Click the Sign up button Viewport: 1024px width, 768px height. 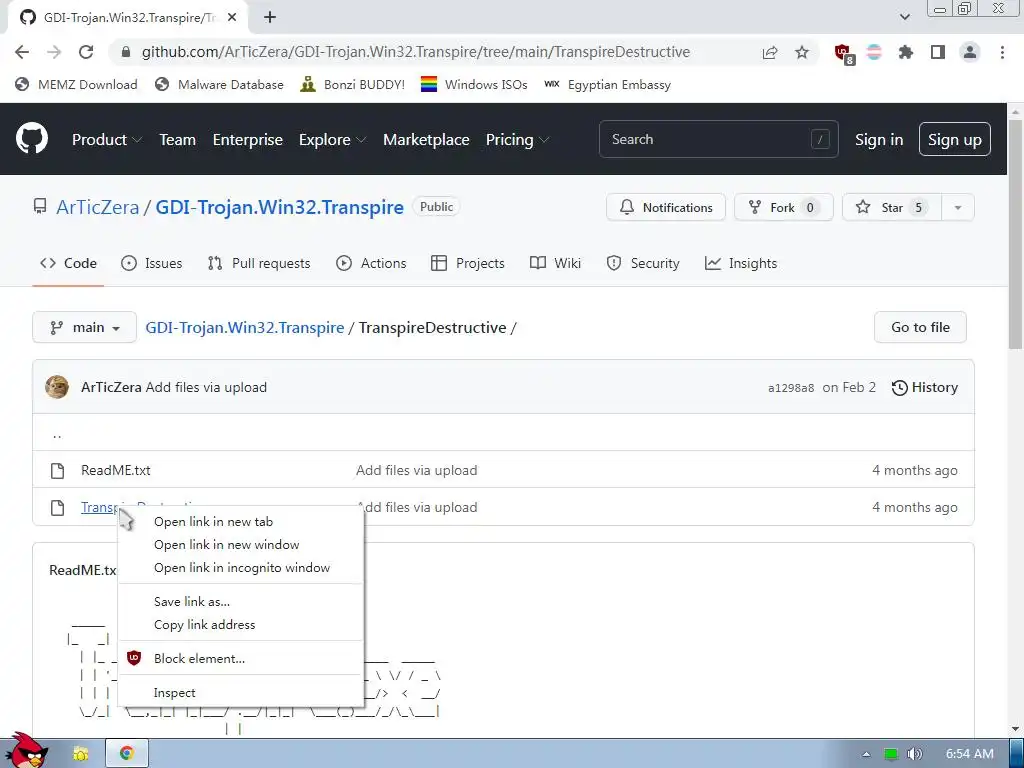[x=954, y=139]
